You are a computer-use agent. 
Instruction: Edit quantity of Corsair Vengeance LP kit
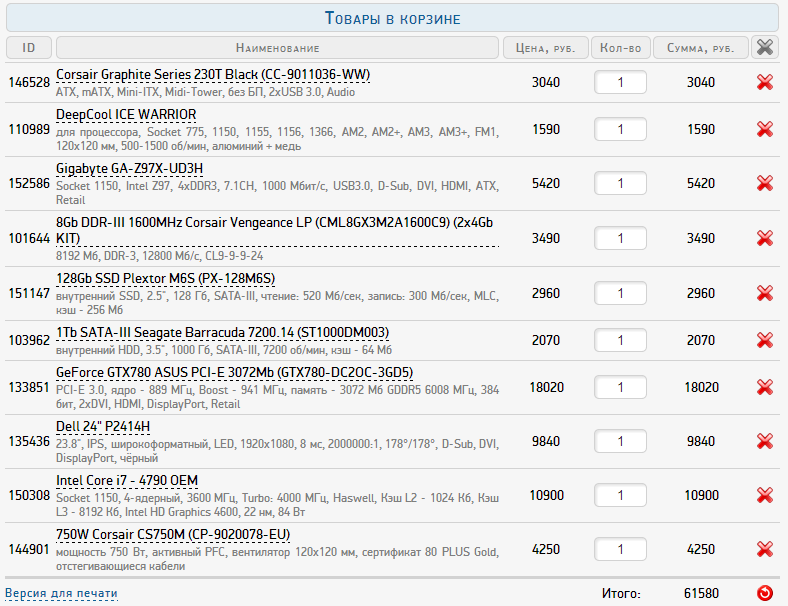(620, 238)
